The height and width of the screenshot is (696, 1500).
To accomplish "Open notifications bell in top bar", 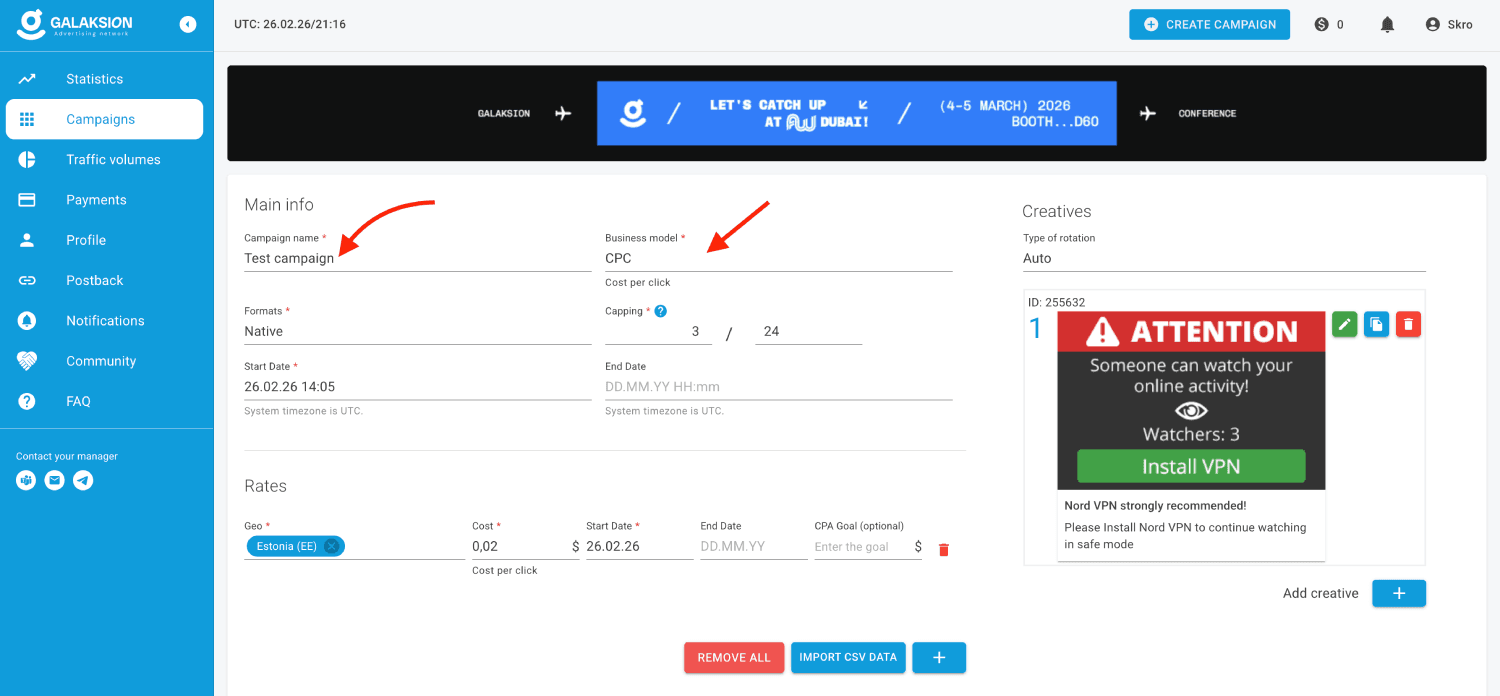I will (1387, 24).
